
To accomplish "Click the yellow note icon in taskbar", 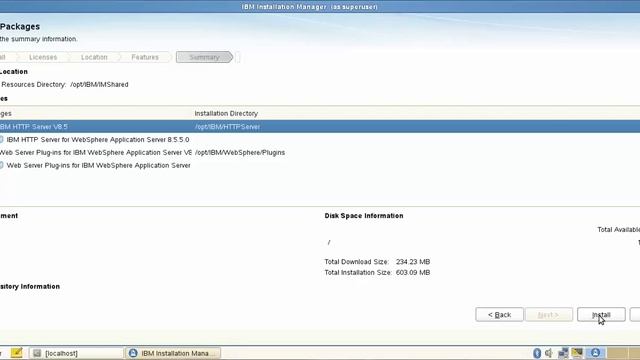I will tap(16, 353).
